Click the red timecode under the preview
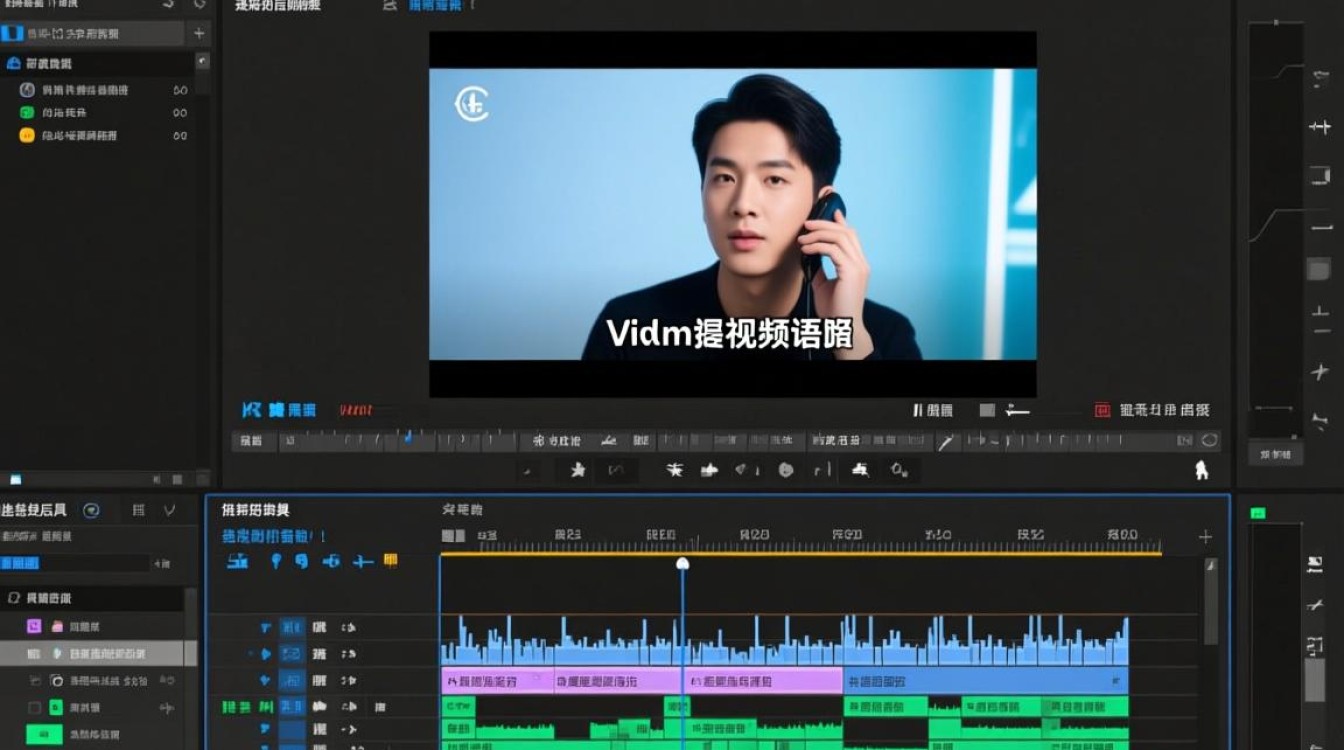 coord(356,410)
